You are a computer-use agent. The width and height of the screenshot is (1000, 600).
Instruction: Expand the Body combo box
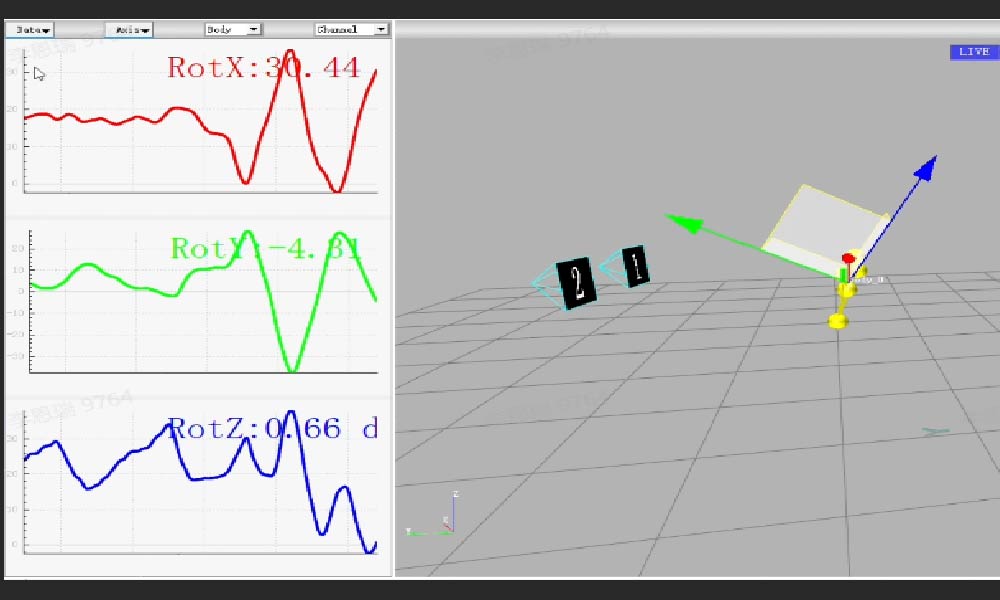[232, 30]
